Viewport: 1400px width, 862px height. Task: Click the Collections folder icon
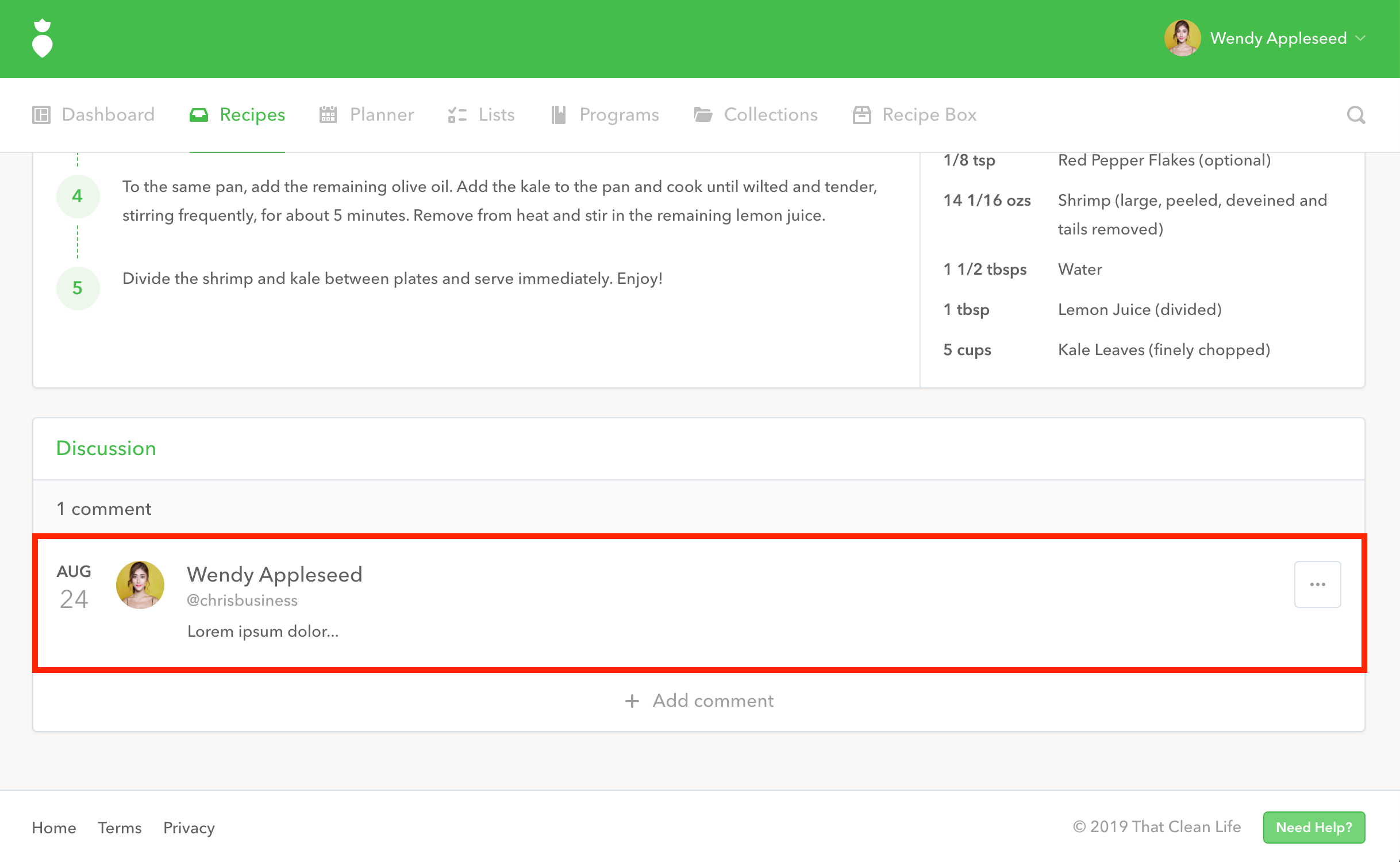pos(703,115)
